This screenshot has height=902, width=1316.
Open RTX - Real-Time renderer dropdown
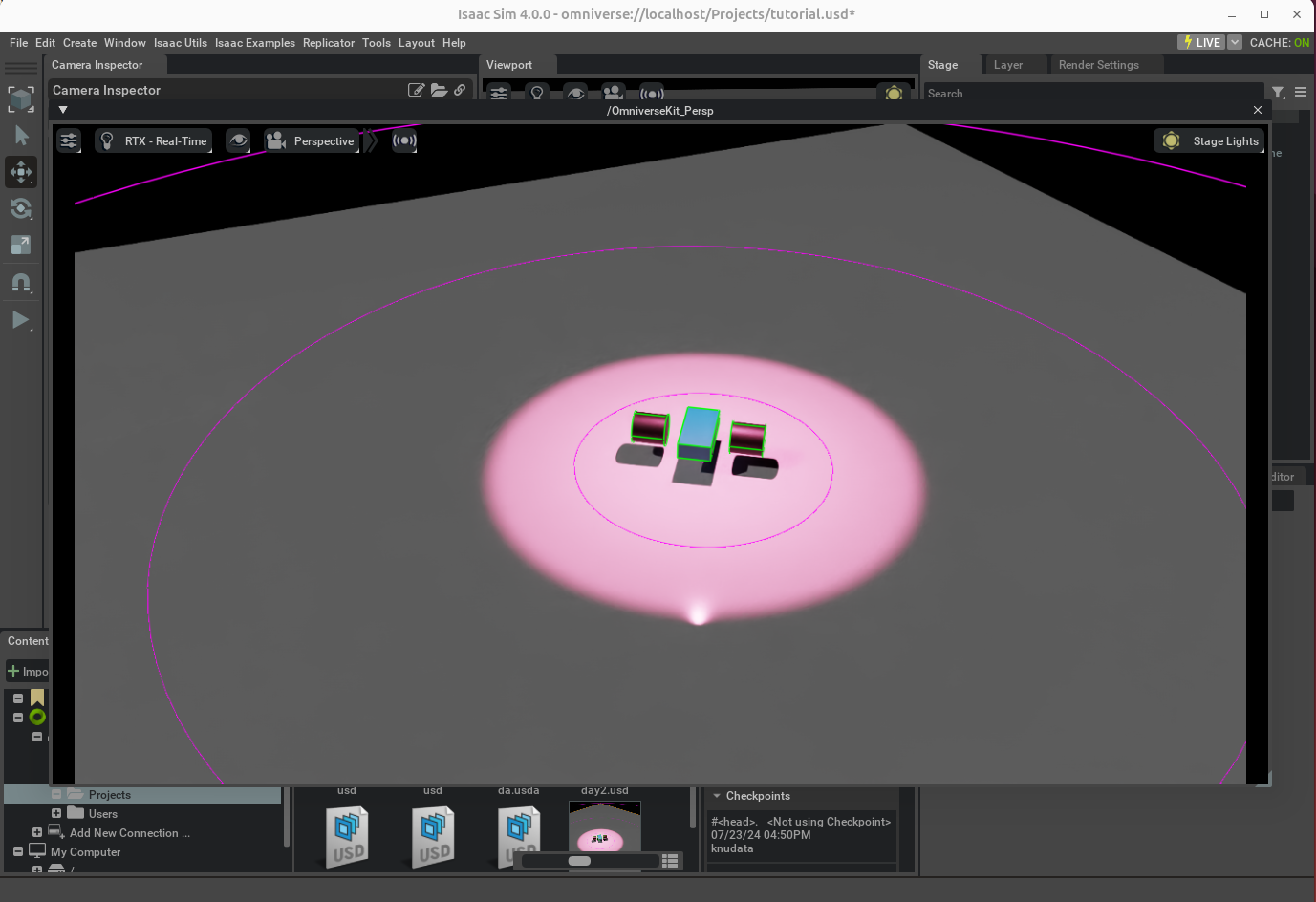coord(153,140)
